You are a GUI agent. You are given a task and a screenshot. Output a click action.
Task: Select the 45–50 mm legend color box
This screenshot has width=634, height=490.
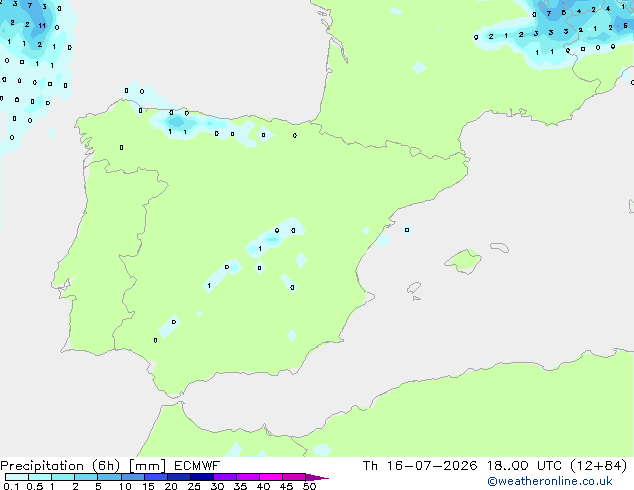(x=294, y=477)
